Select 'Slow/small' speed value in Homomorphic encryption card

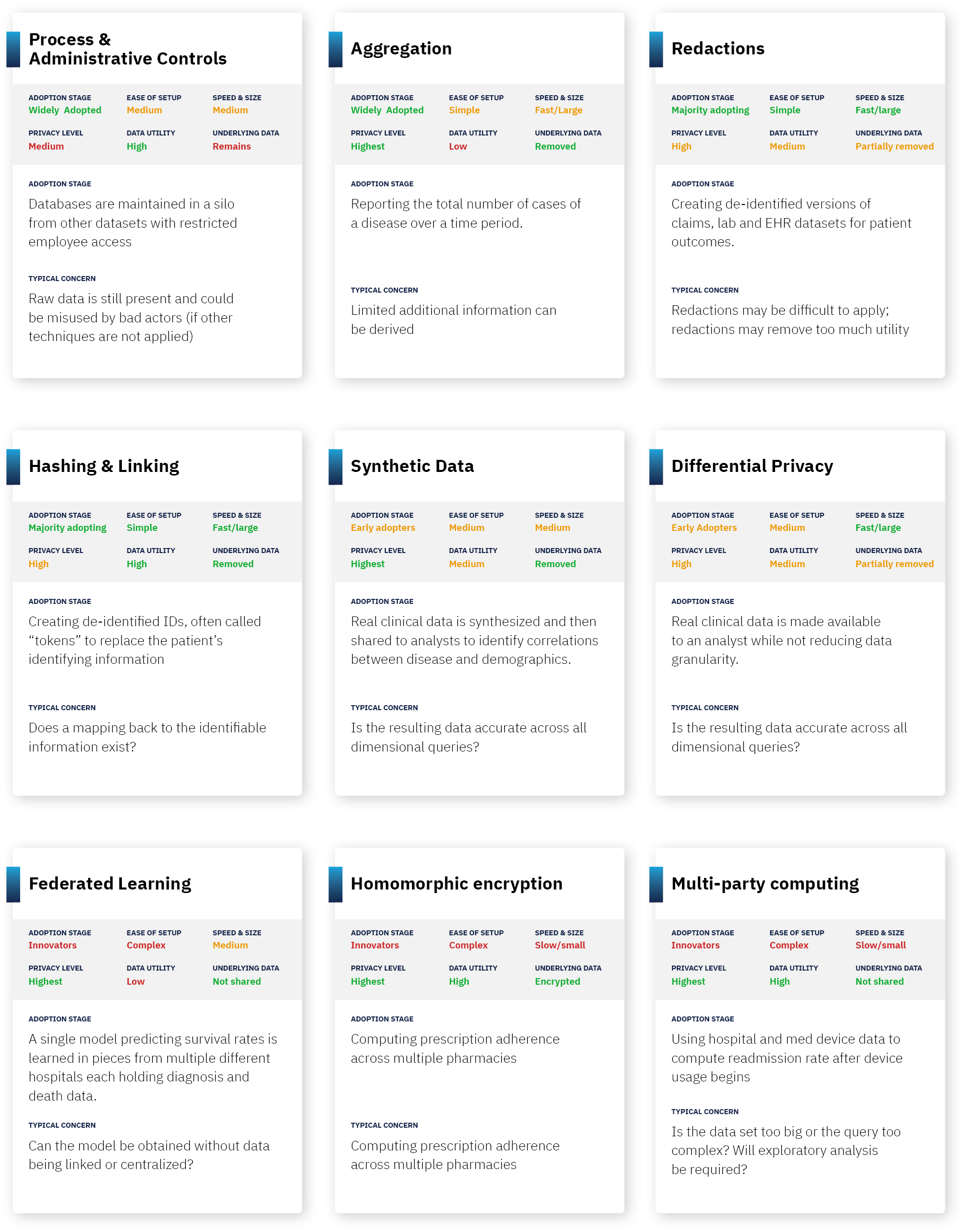coord(560,946)
